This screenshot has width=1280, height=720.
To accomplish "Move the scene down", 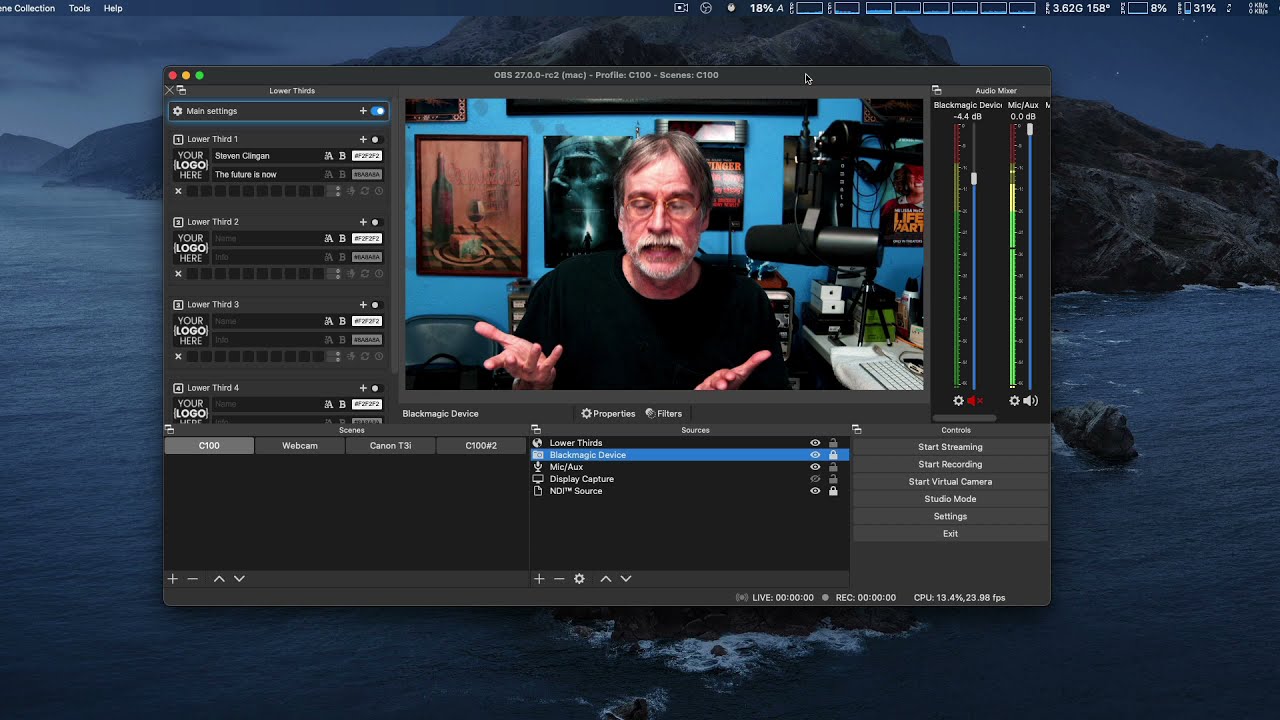I will [x=239, y=579].
